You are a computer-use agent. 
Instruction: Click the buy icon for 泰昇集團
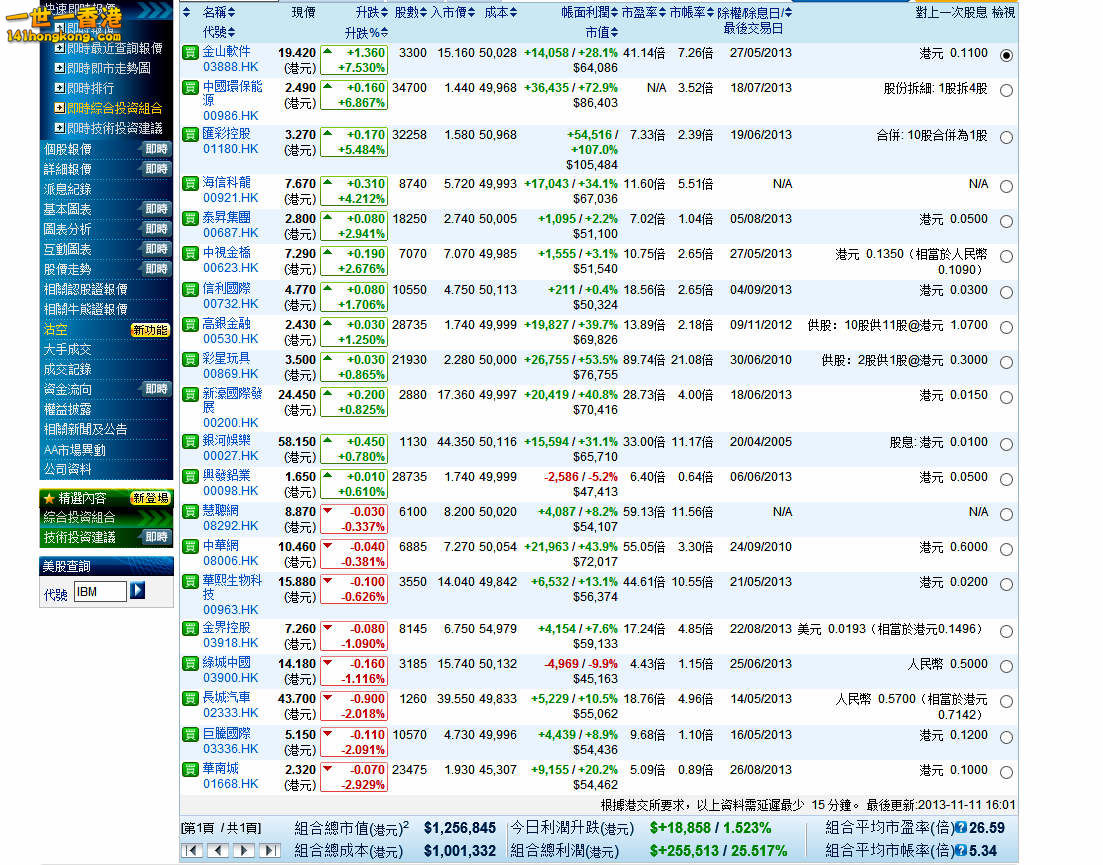[190, 219]
